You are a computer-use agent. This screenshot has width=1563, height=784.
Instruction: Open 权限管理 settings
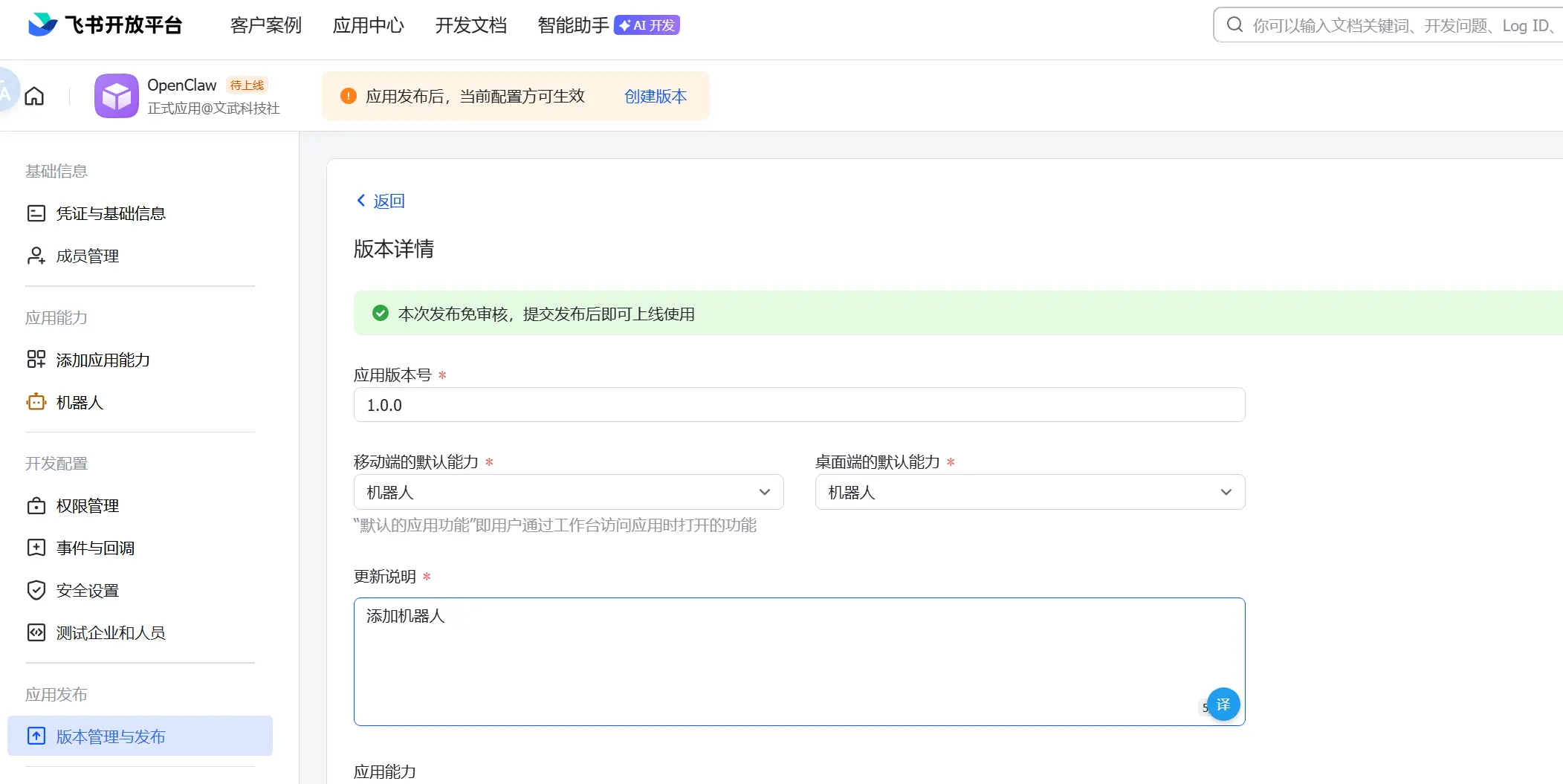pyautogui.click(x=87, y=506)
